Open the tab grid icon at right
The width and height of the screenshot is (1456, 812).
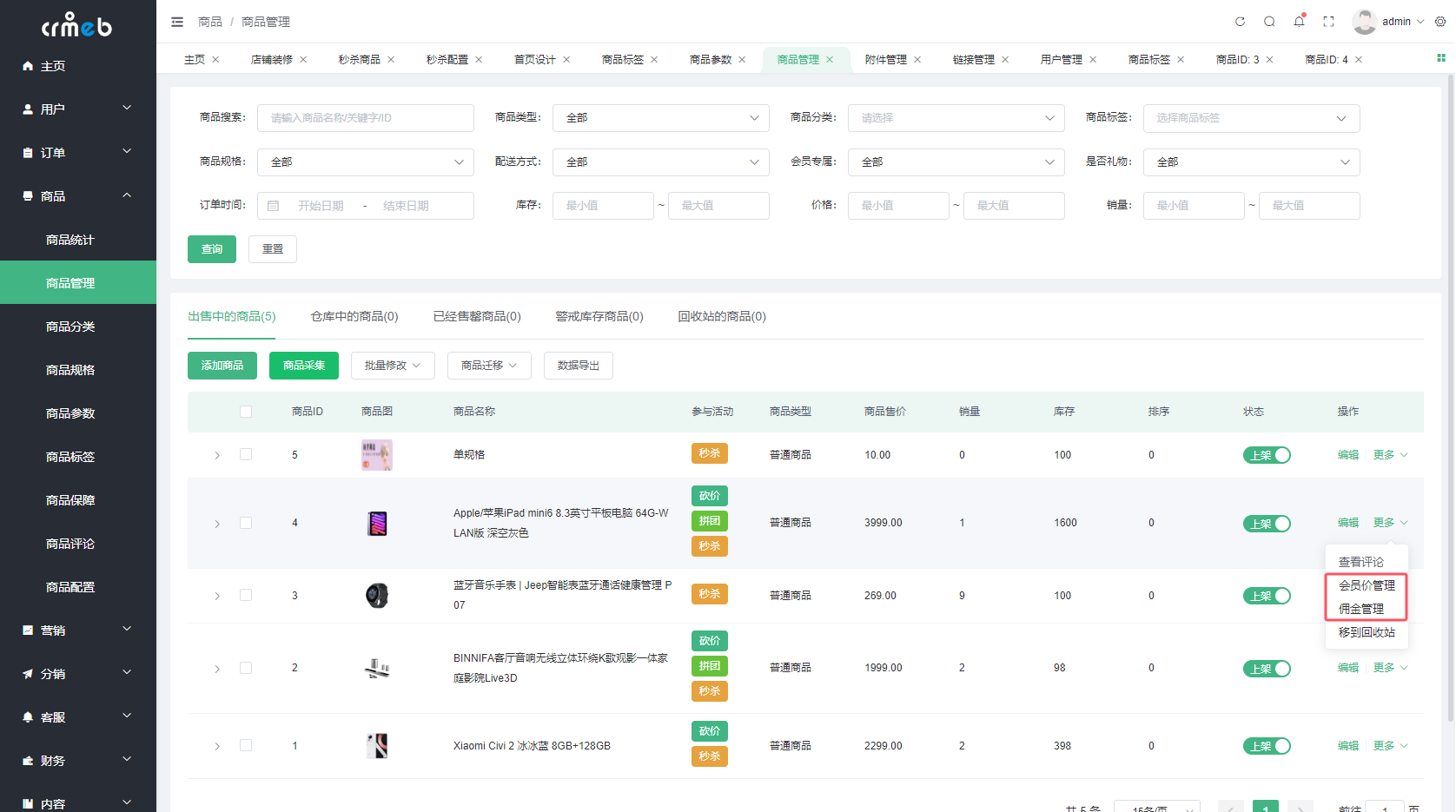pyautogui.click(x=1440, y=58)
